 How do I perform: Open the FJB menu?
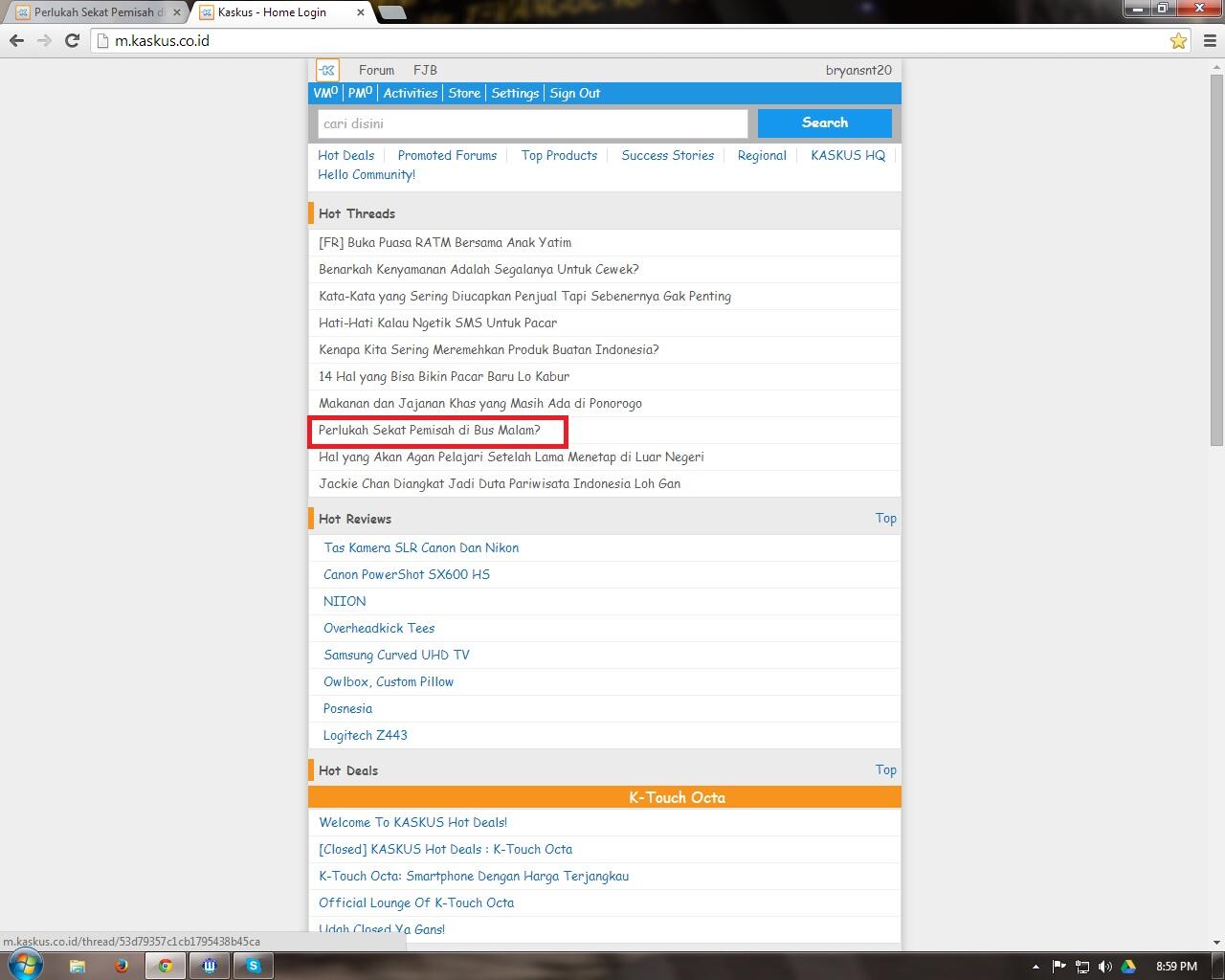425,70
